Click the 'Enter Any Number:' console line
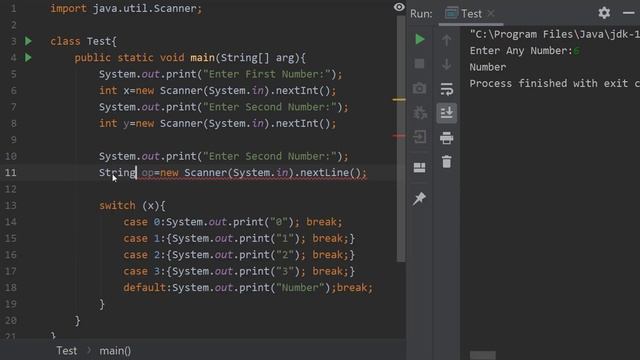The image size is (640, 360). click(524, 51)
